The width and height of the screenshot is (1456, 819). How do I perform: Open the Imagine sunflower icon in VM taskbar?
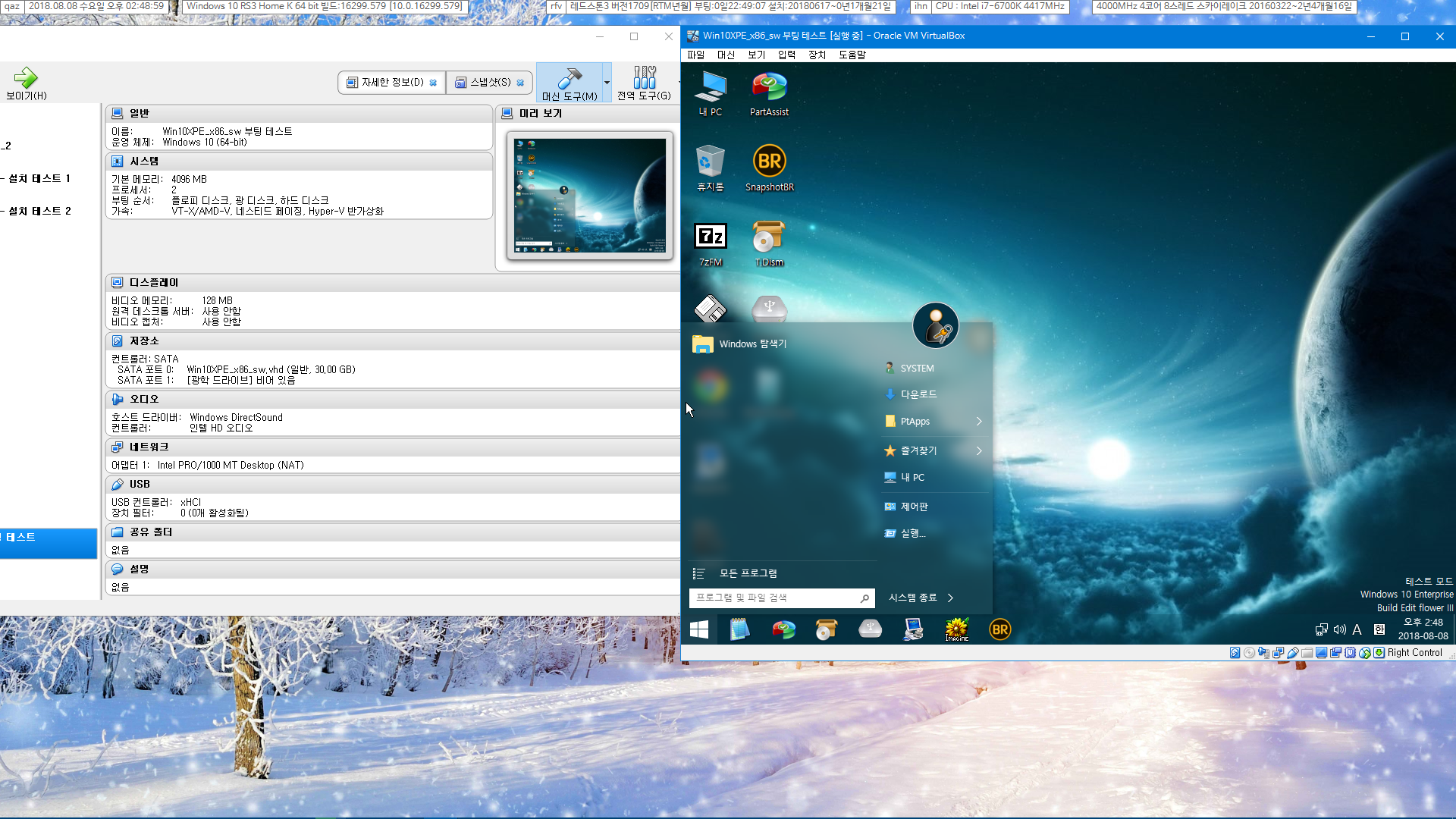[956, 629]
